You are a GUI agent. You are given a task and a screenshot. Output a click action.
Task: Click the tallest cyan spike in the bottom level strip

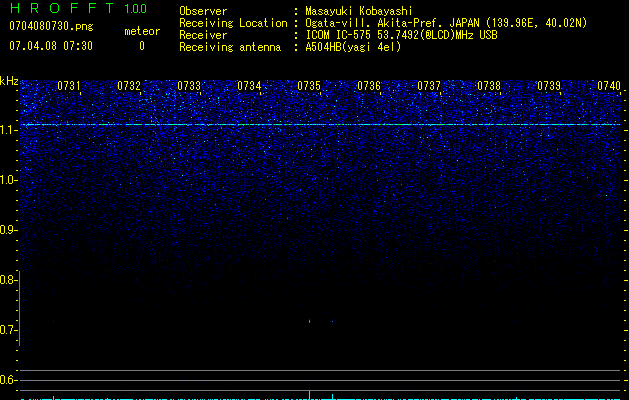click(309, 394)
